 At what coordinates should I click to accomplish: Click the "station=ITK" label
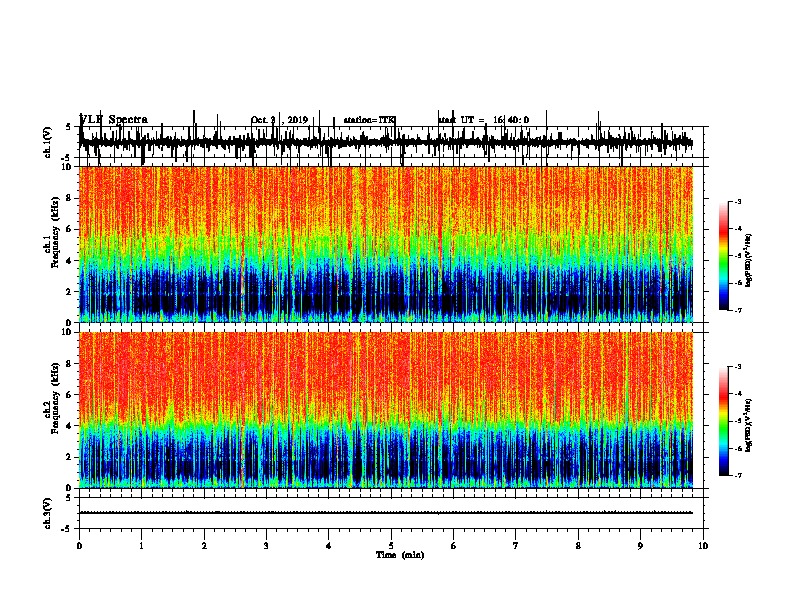click(369, 120)
